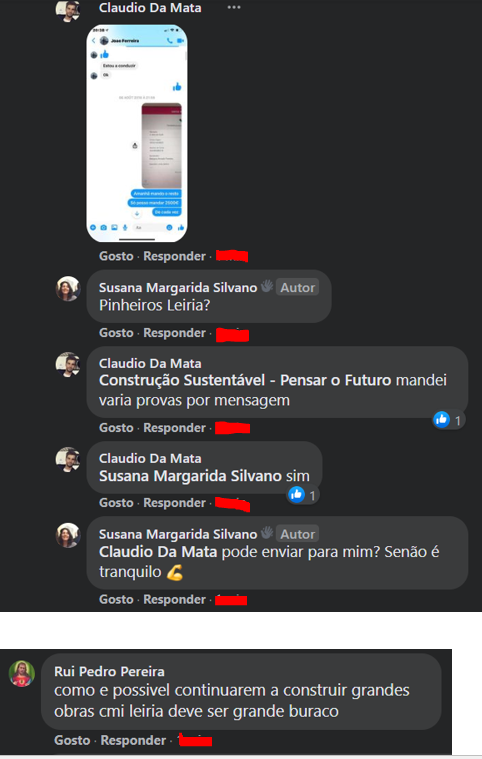Click the Autor badge on 'Pinheiros Leiria?' comment
The image size is (482, 759).
point(298,288)
